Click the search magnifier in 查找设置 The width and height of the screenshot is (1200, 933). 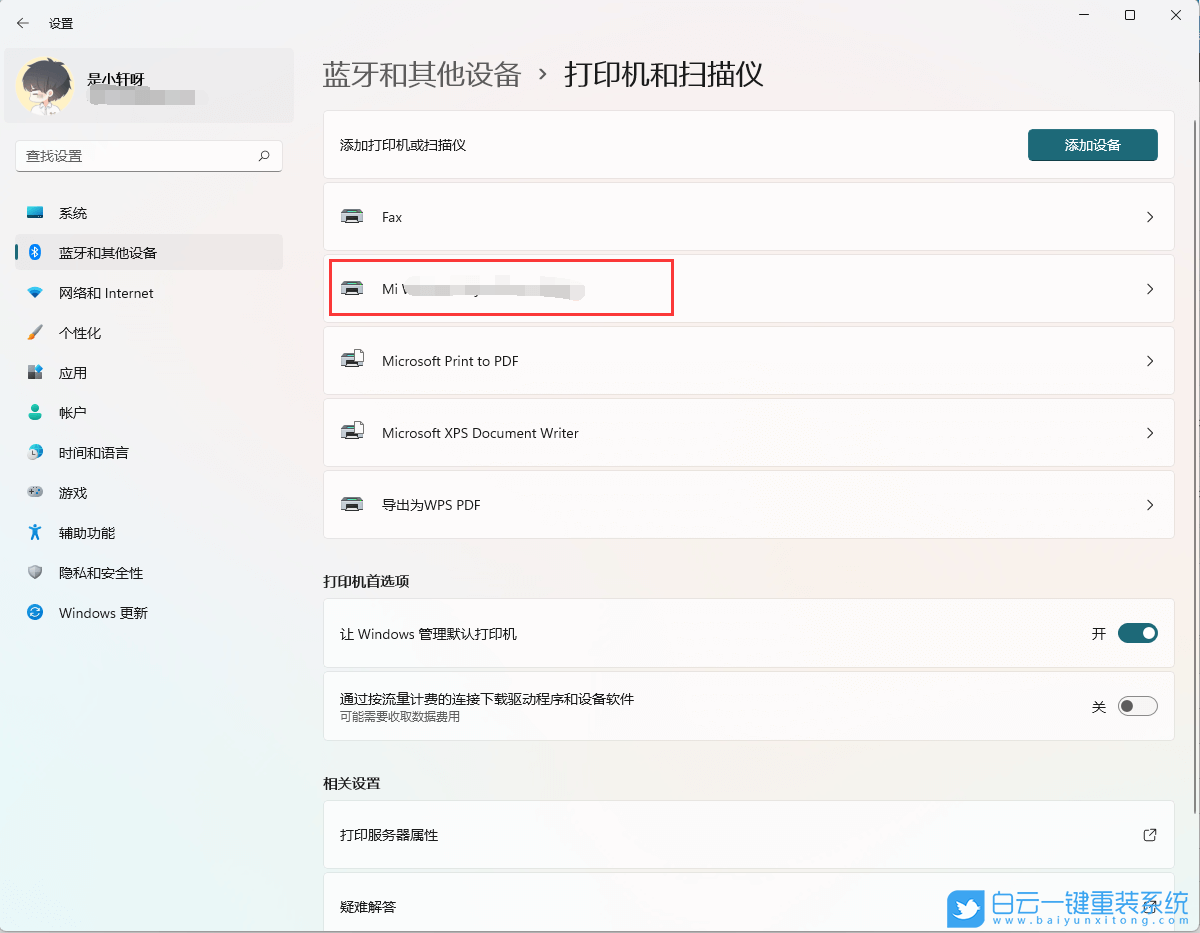click(263, 156)
